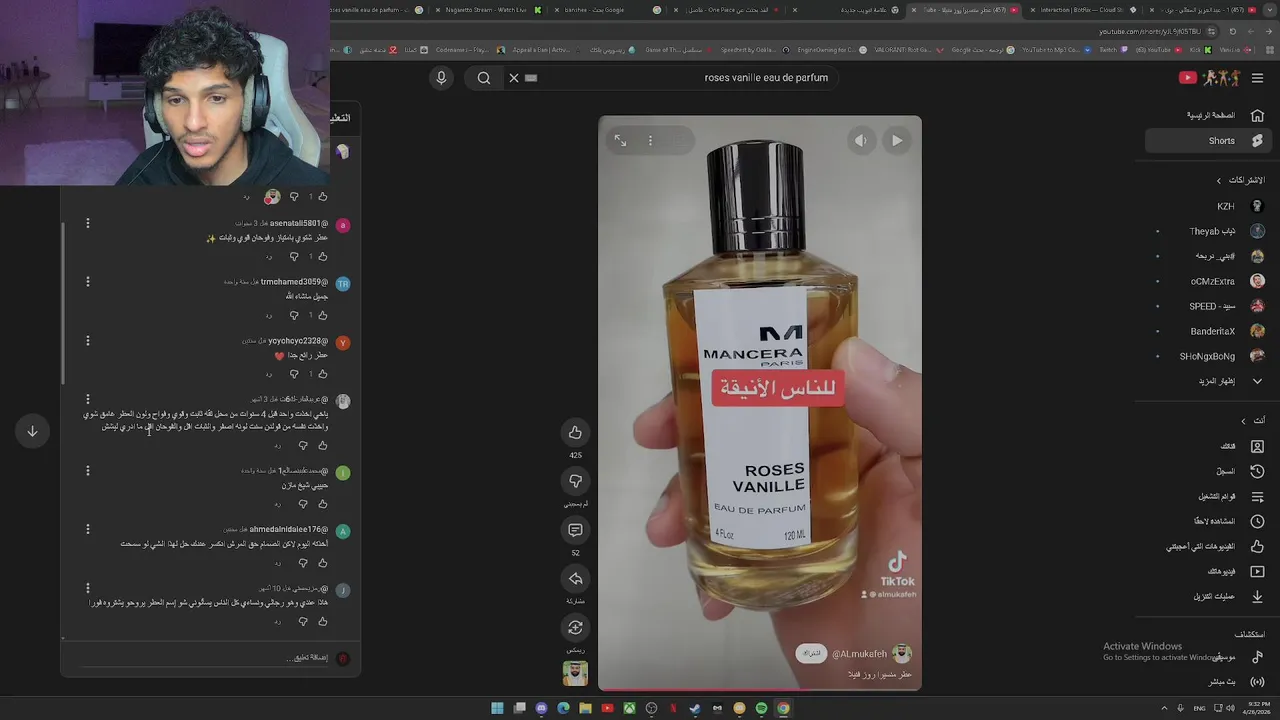Like the Short with 425 likes

575,432
